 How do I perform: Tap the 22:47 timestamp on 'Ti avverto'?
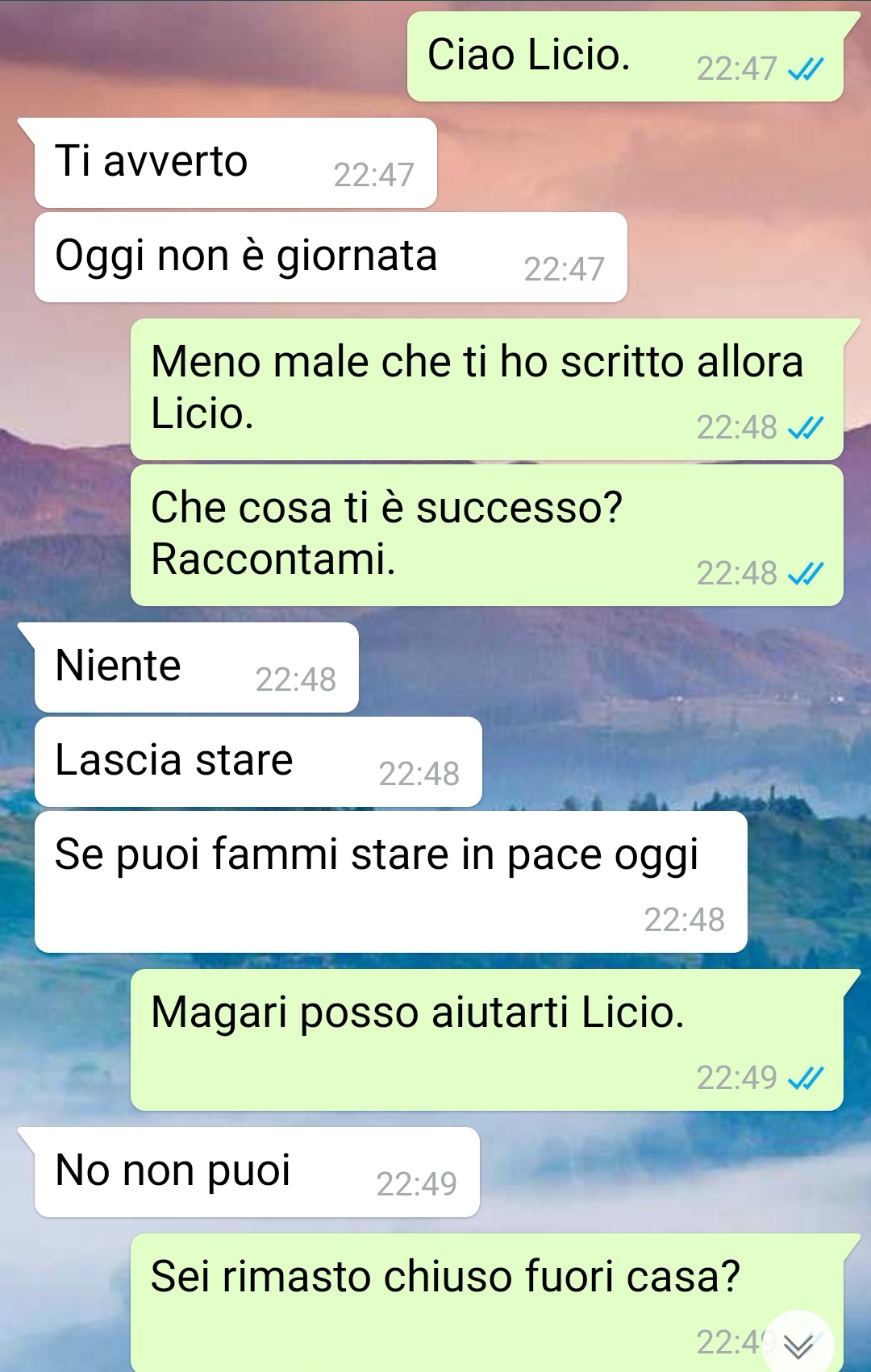coord(374,175)
